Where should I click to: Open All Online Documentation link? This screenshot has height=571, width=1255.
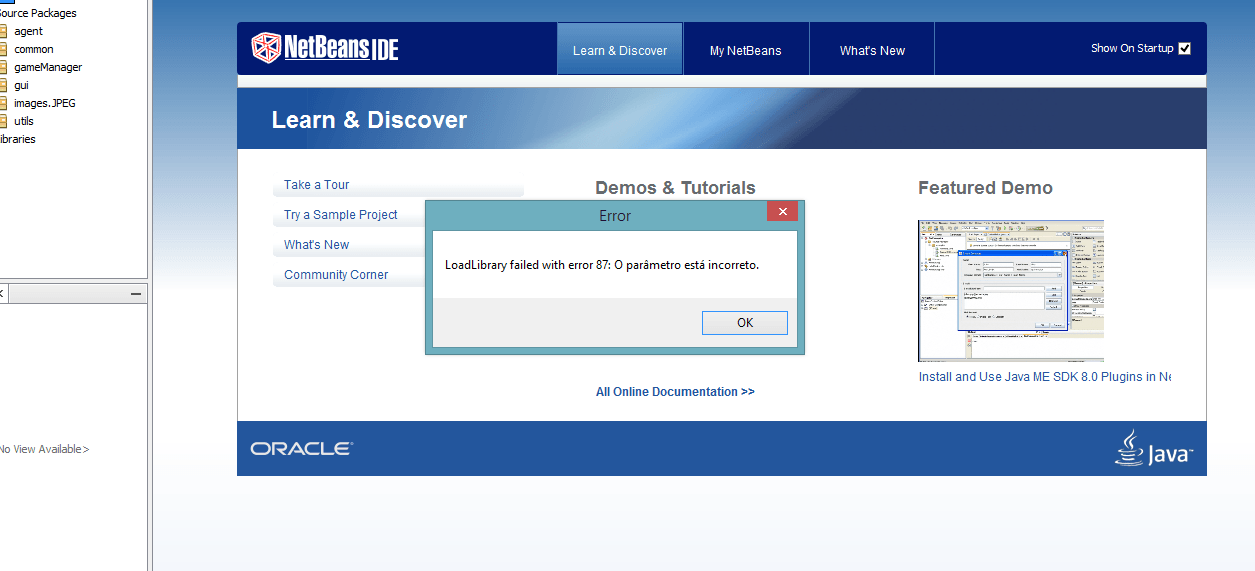(x=675, y=392)
